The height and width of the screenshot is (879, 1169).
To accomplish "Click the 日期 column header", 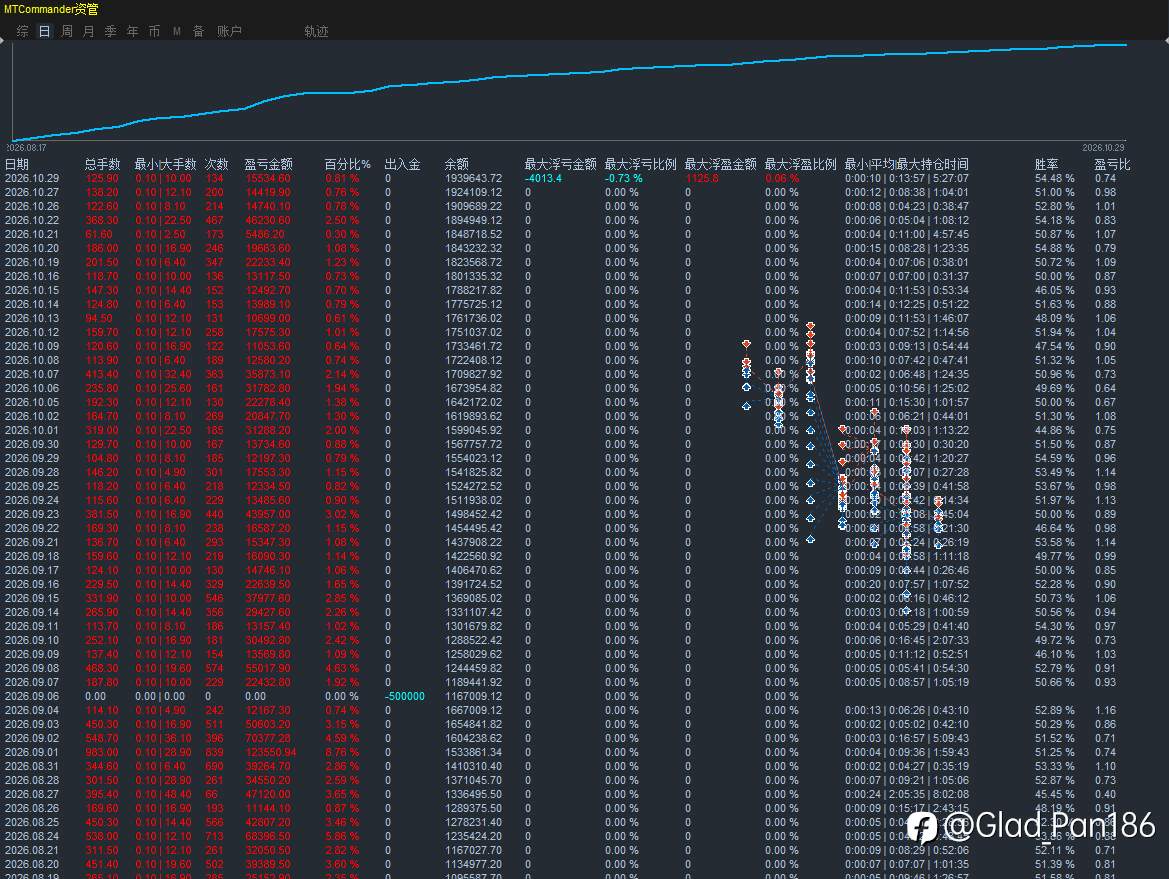I will coord(17,164).
